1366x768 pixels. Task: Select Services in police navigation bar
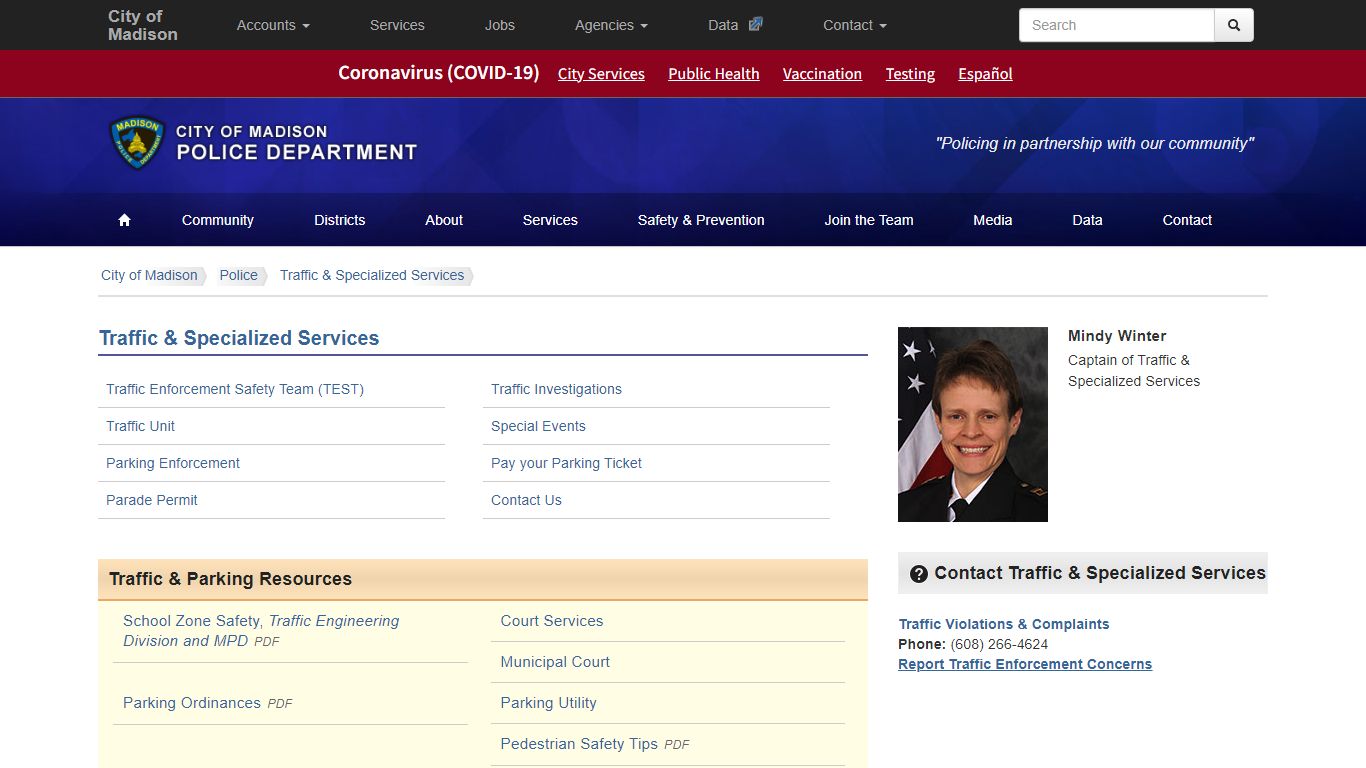[x=550, y=220]
